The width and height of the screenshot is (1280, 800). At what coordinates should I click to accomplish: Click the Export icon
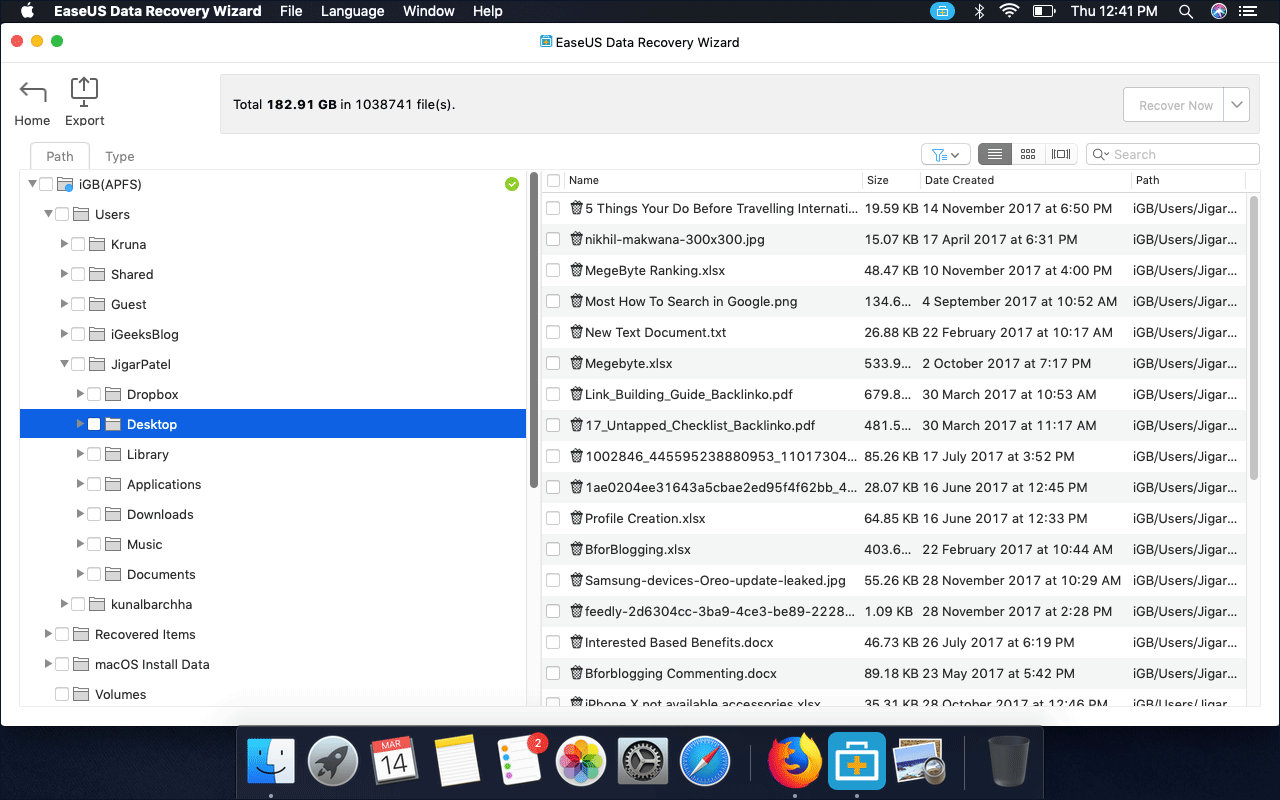84,92
